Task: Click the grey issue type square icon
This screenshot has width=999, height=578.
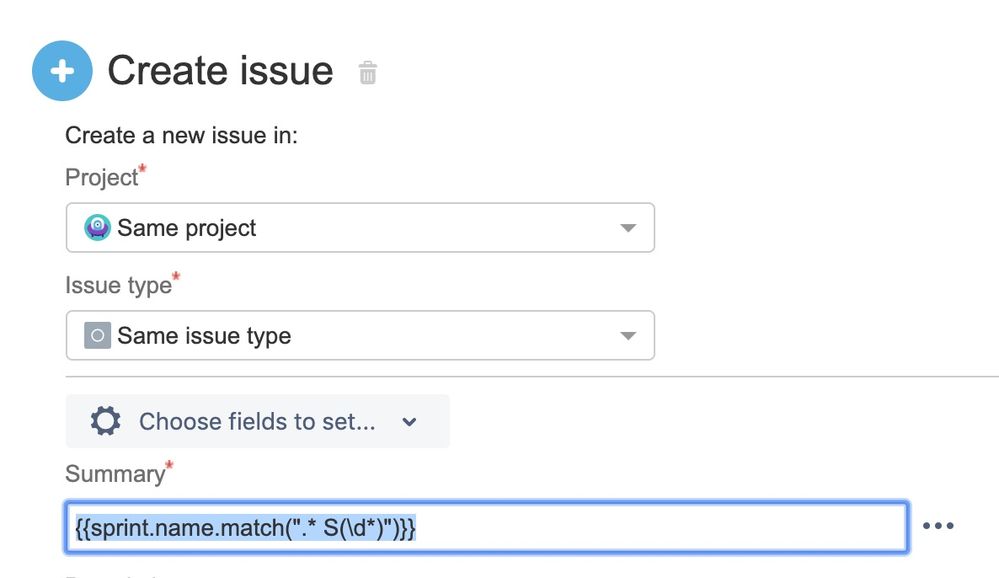Action: (x=97, y=335)
